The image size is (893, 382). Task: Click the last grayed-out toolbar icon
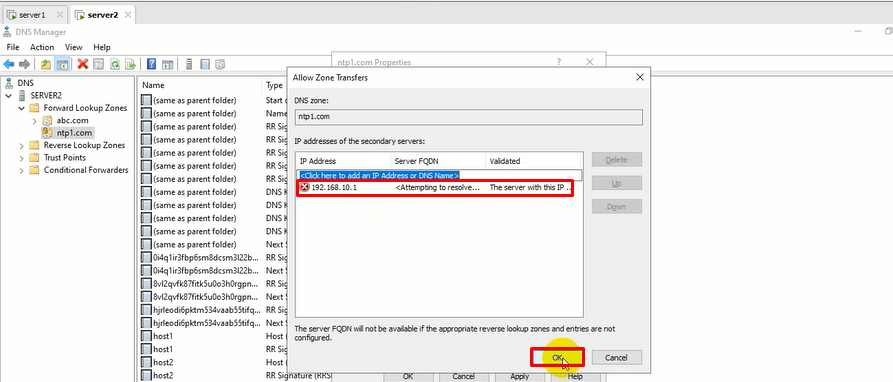pyautogui.click(x=220, y=64)
